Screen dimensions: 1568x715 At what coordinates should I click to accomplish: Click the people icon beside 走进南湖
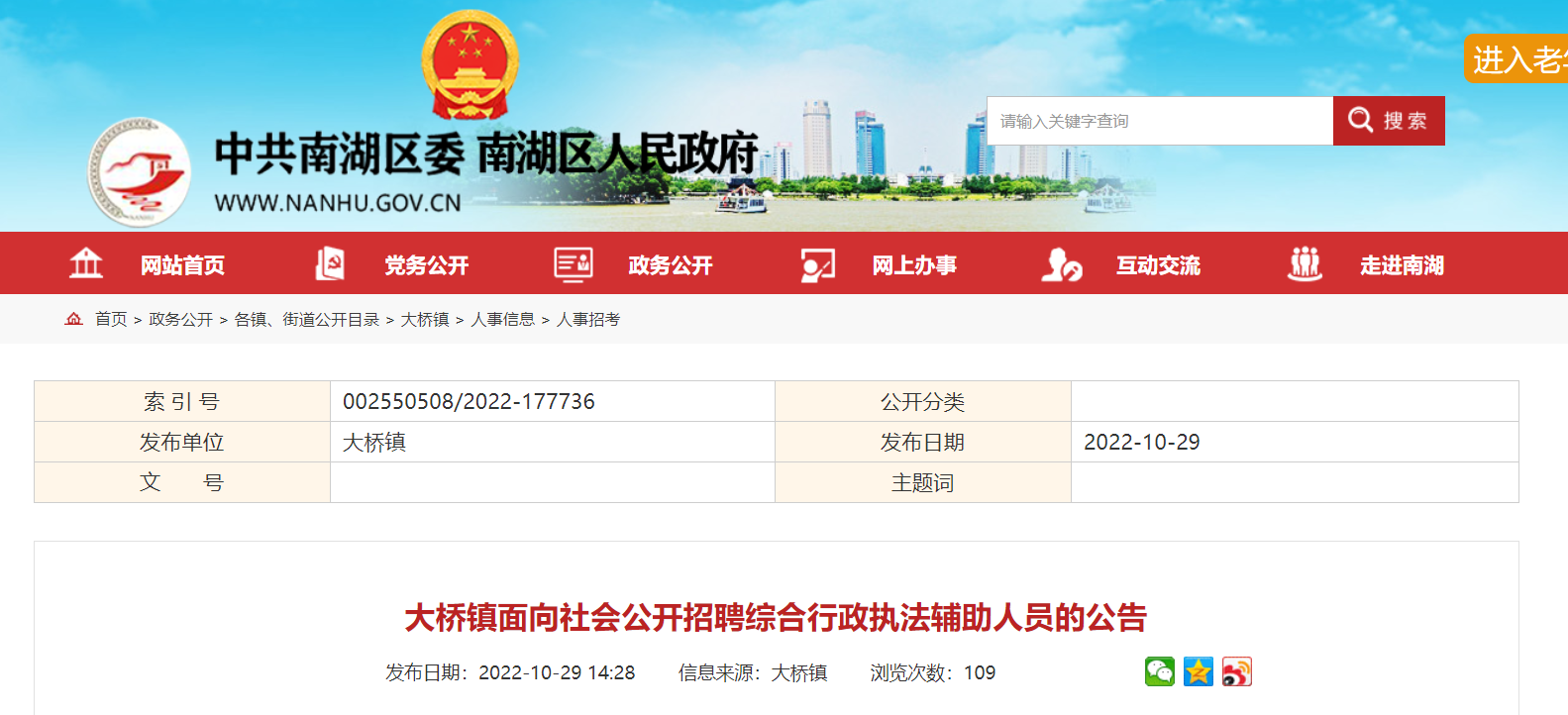pyautogui.click(x=1305, y=264)
